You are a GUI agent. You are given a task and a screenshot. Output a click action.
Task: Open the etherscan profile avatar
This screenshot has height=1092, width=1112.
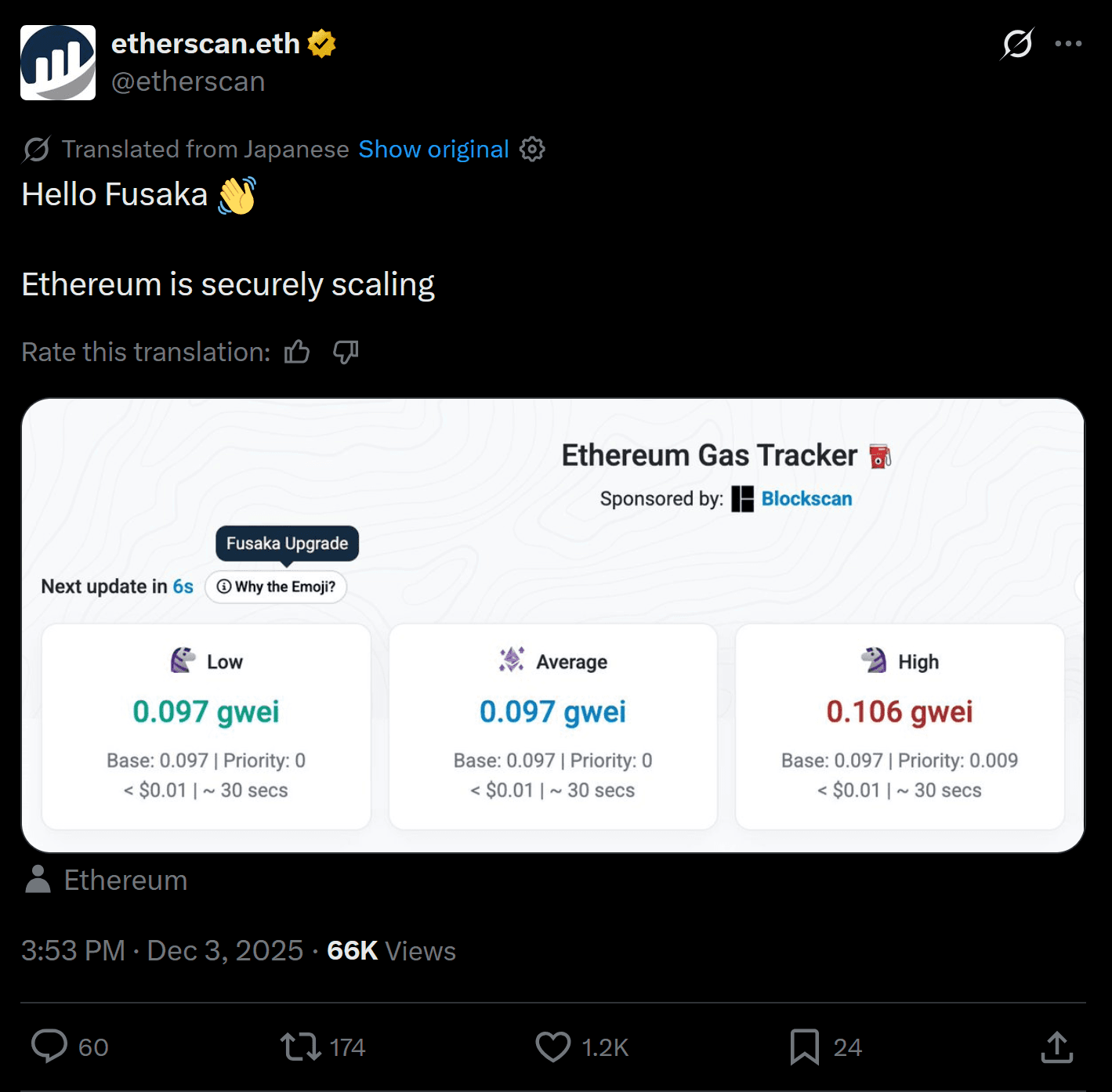pyautogui.click(x=58, y=63)
